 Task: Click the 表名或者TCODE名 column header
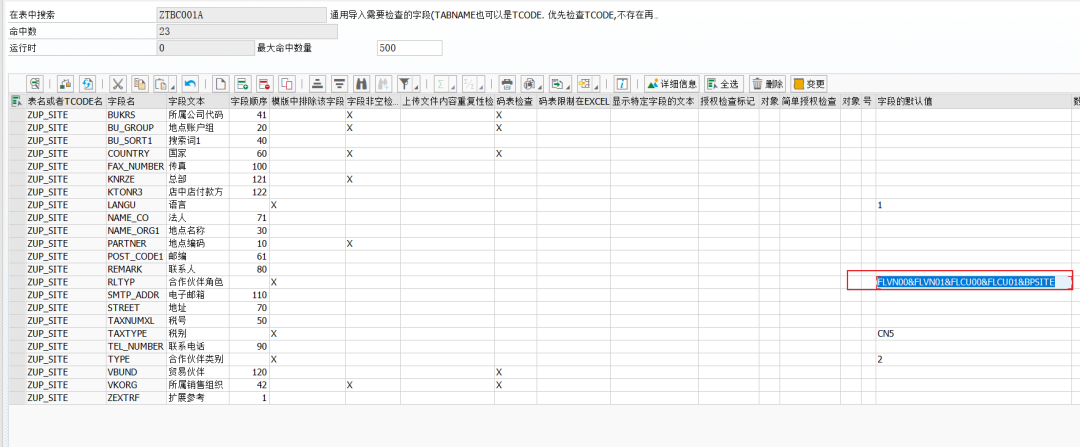pyautogui.click(x=65, y=101)
